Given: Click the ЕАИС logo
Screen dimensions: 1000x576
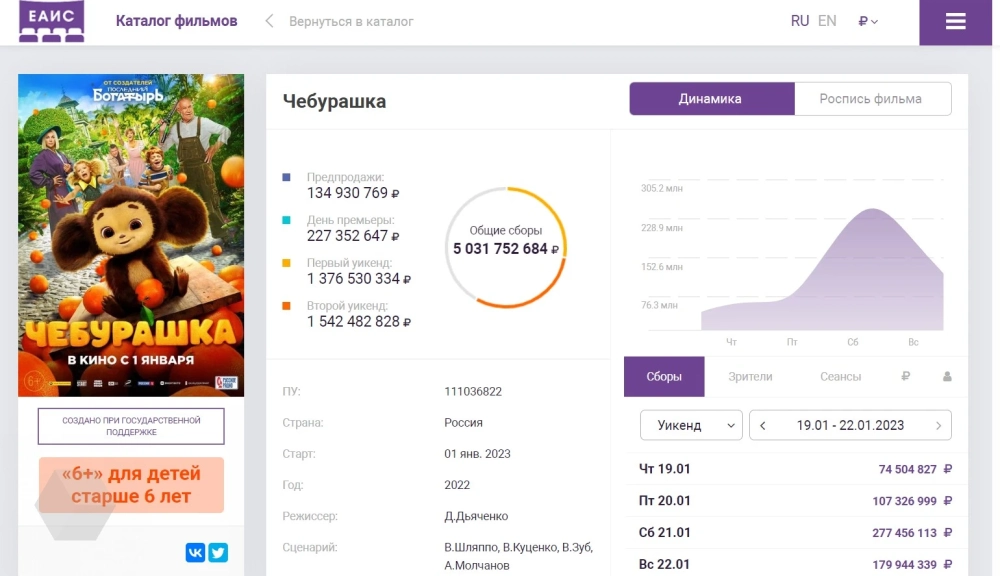Looking at the screenshot, I should (x=51, y=21).
